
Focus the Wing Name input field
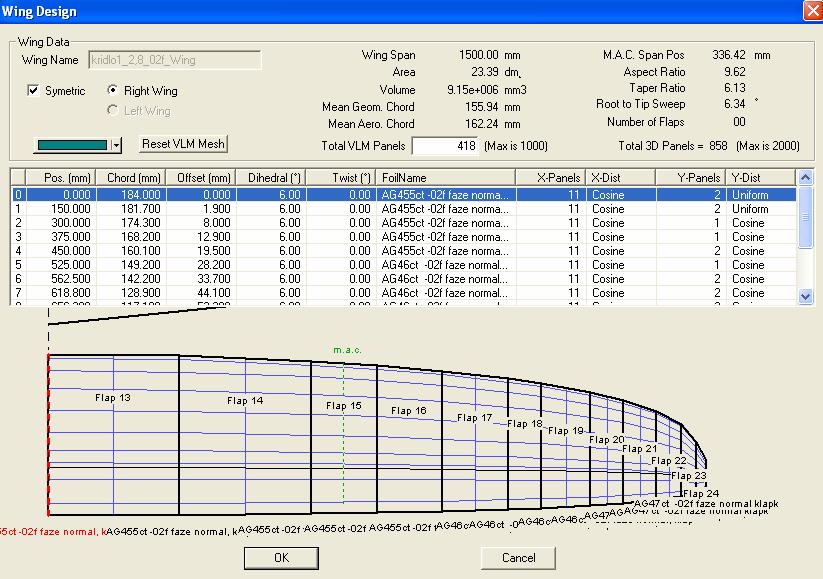coord(175,60)
